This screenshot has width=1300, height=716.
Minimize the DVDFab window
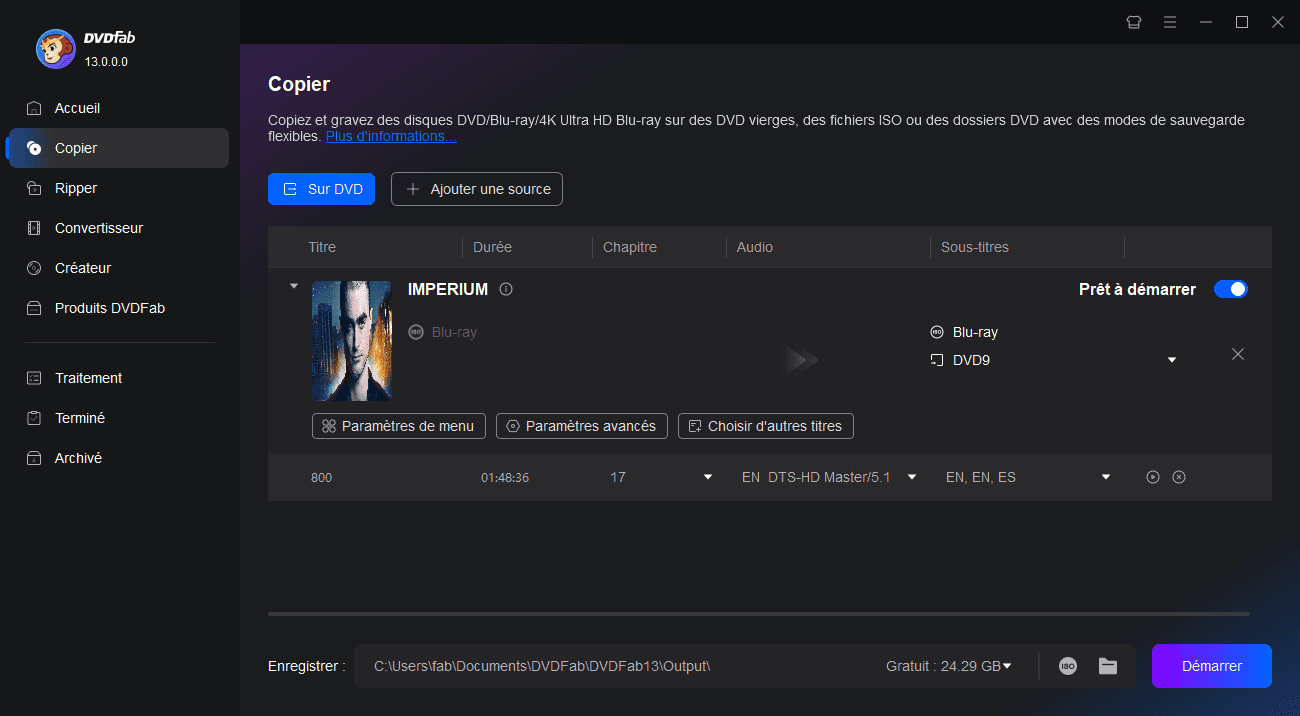tap(1206, 22)
